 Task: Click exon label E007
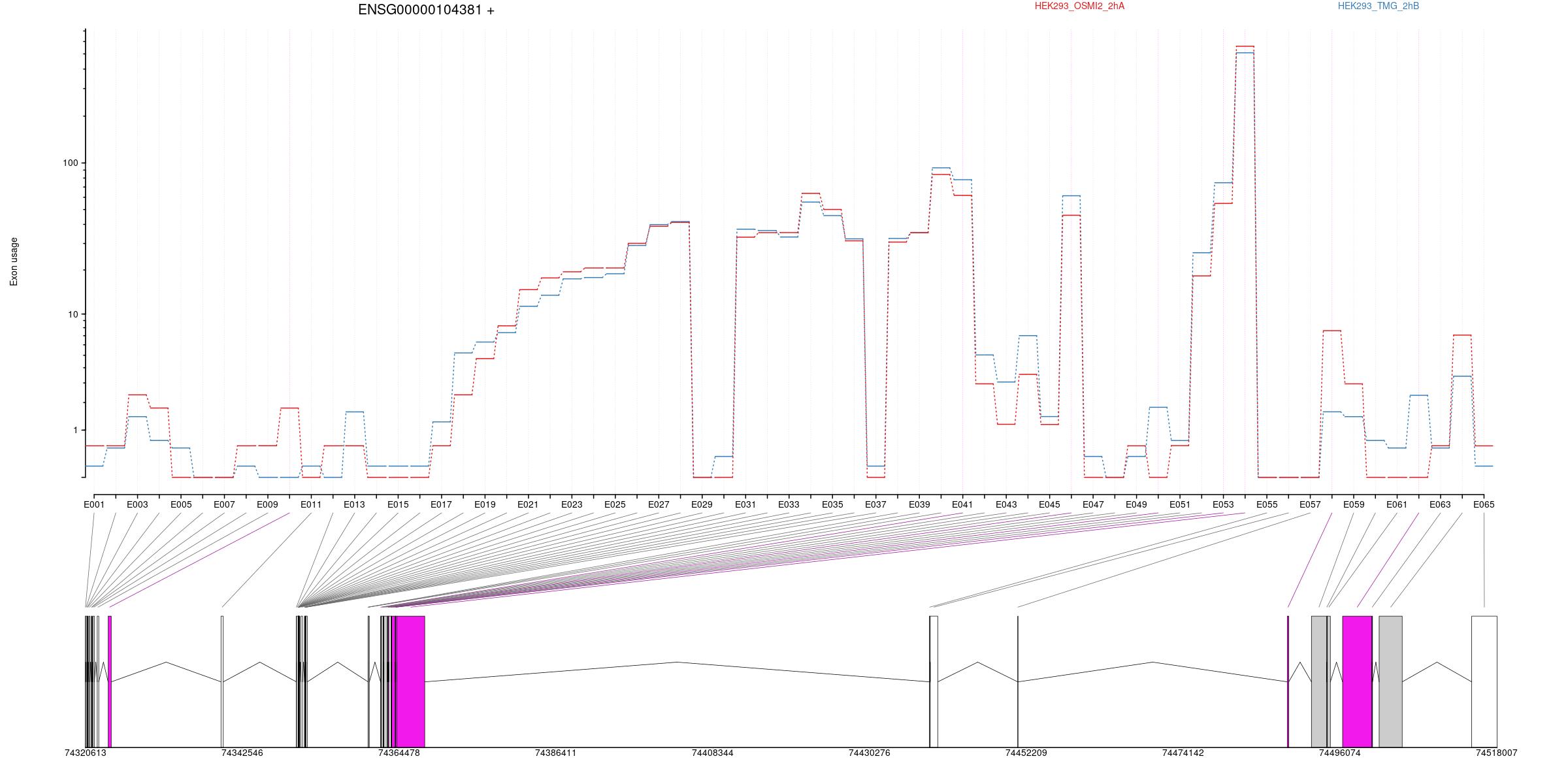tap(224, 504)
